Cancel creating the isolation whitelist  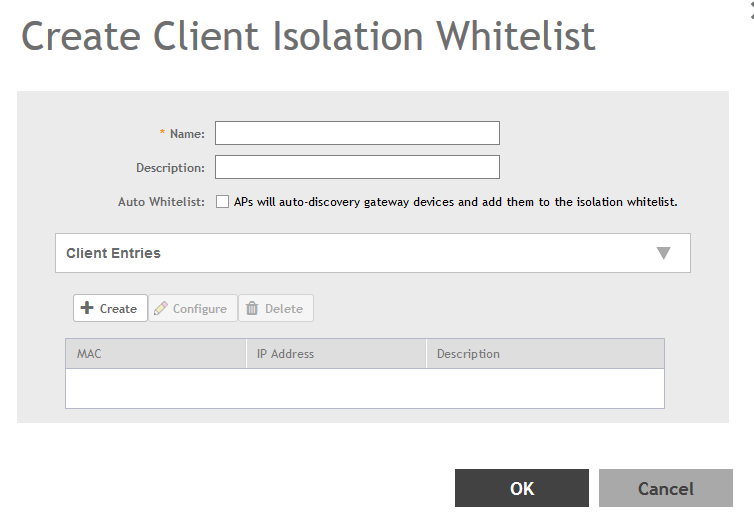click(665, 488)
